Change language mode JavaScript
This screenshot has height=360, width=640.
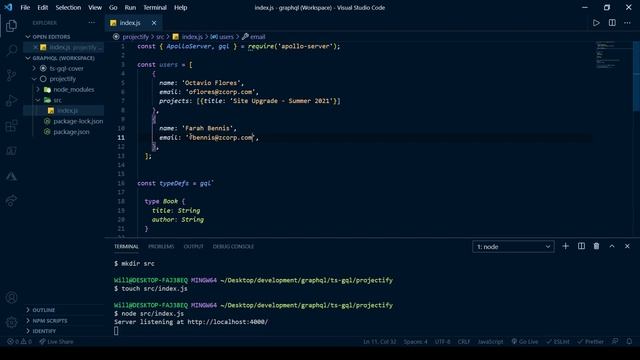(x=490, y=342)
